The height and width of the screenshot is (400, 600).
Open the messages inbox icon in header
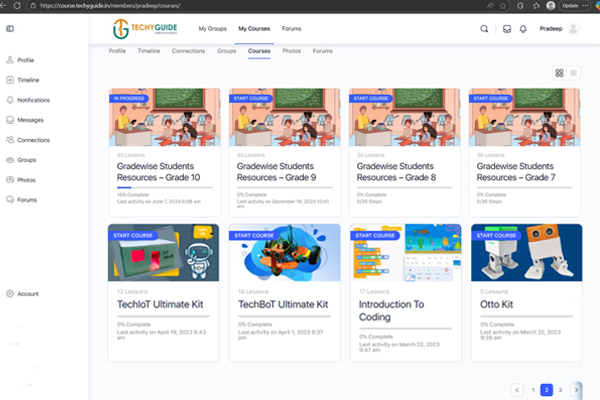507,29
